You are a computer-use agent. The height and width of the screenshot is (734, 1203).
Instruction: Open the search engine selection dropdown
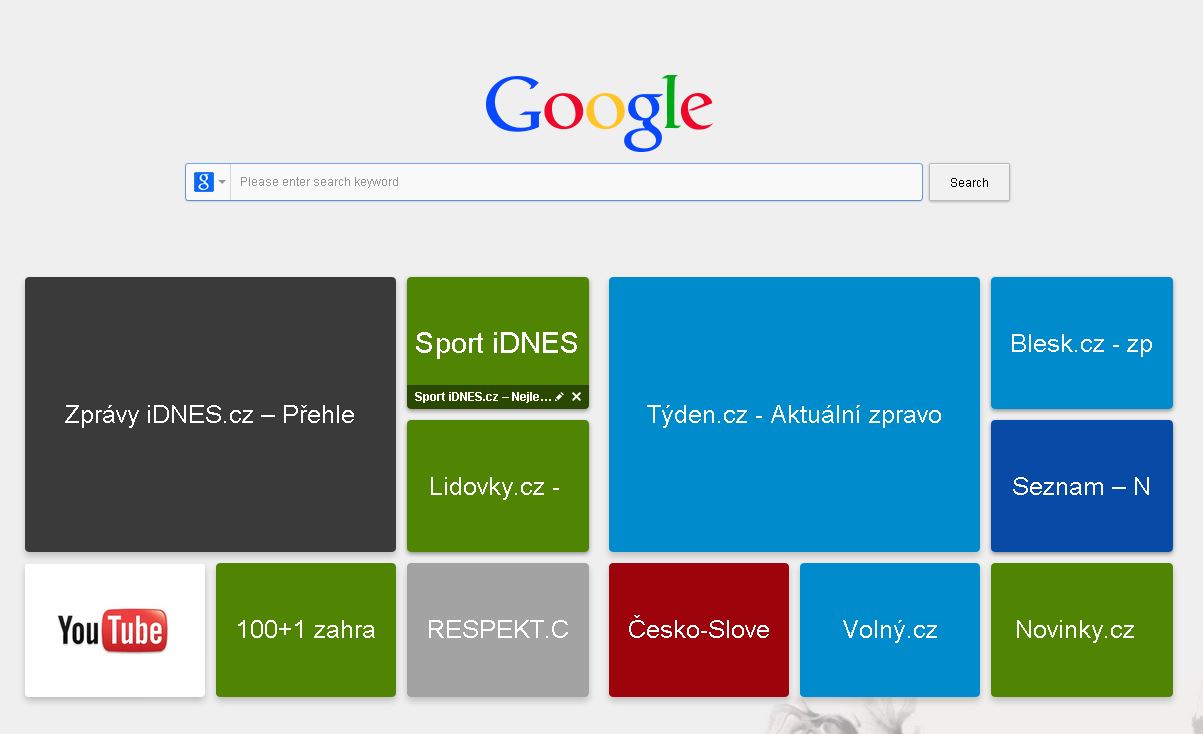click(221, 182)
